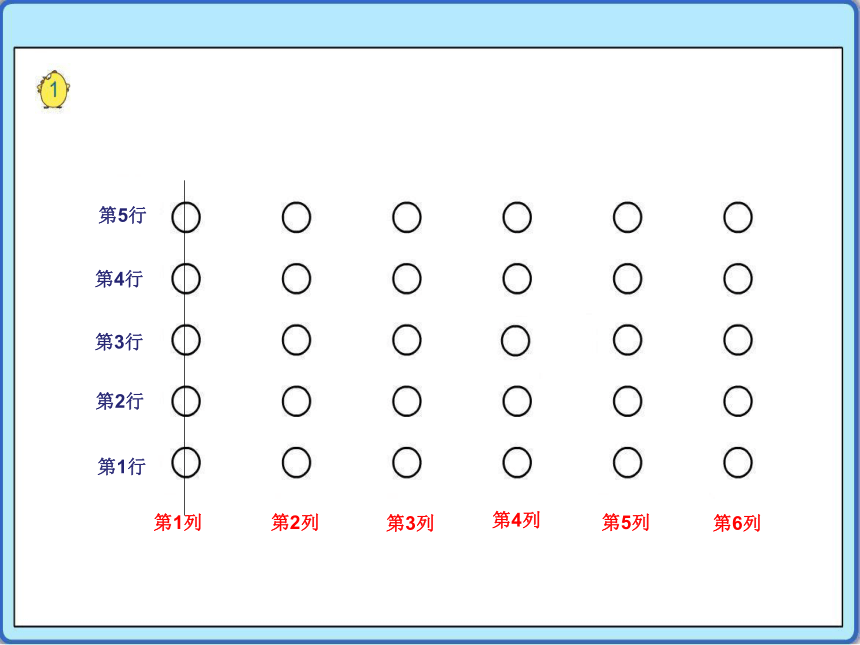This screenshot has height=645, width=860.
Task: Click the circle at row 3, column 4
Action: coord(516,341)
